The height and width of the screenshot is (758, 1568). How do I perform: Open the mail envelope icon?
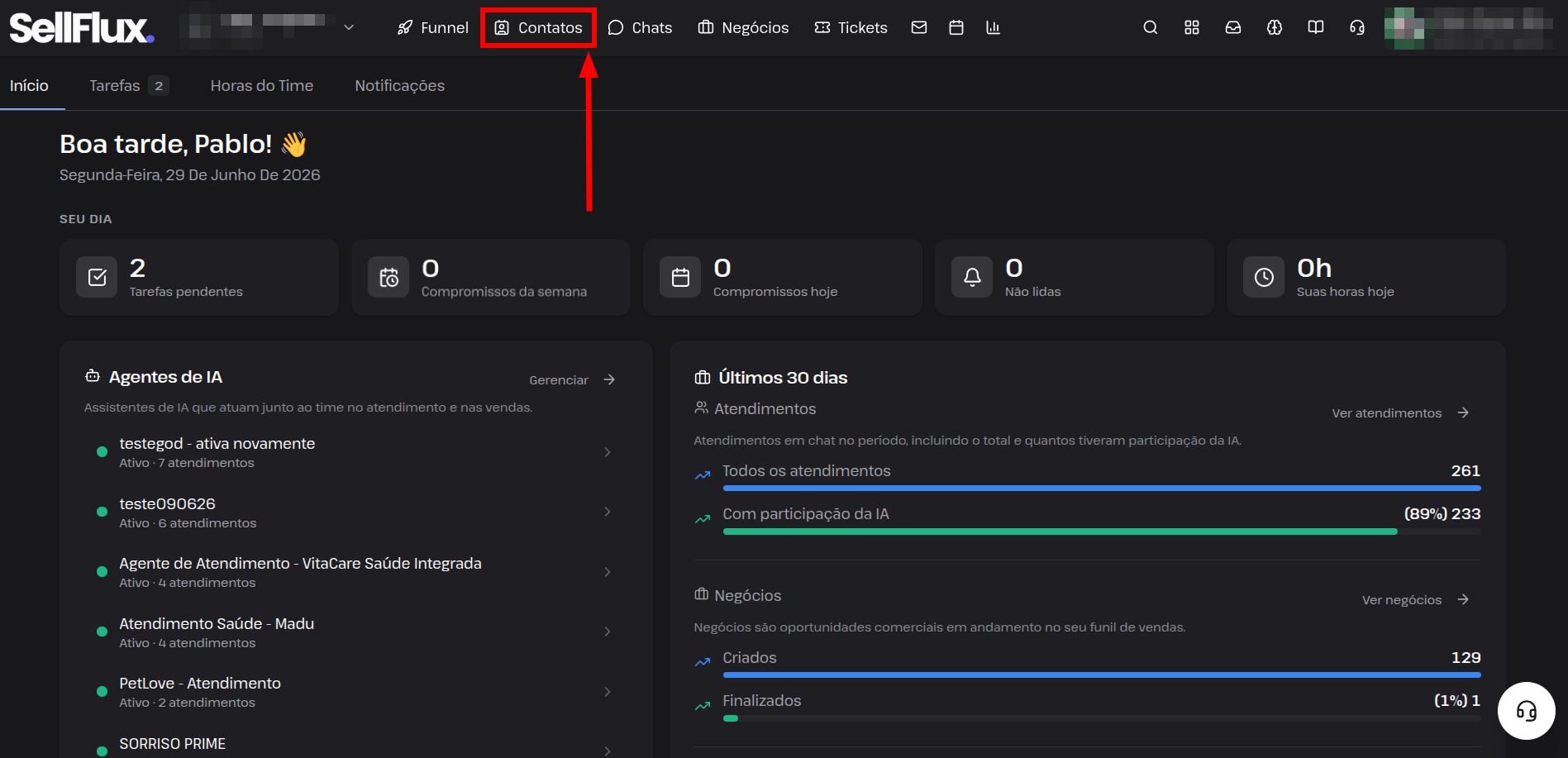coord(918,27)
